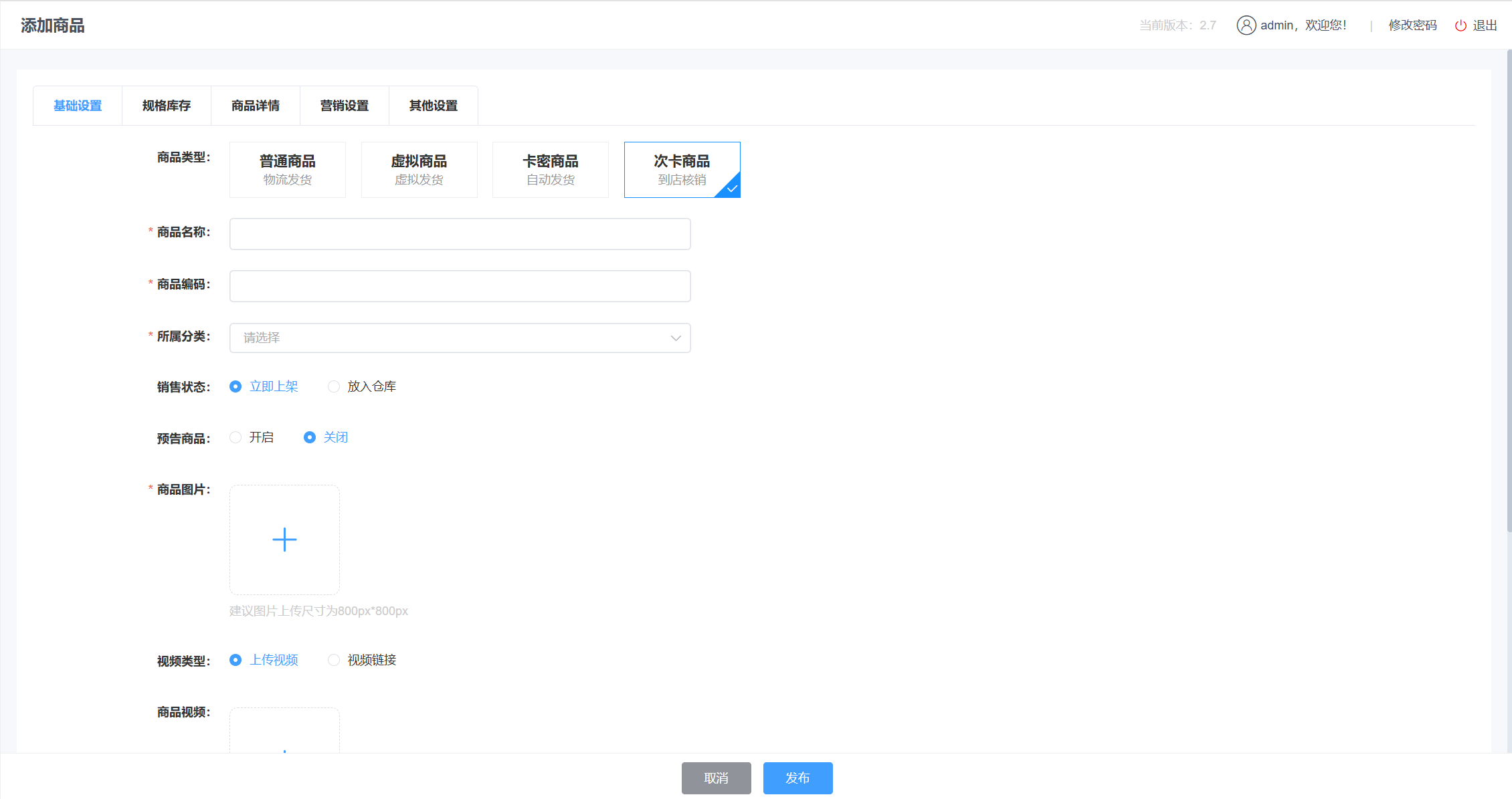Enable 预售商品 with 开启 radio
The image size is (1512, 799).
click(x=235, y=437)
